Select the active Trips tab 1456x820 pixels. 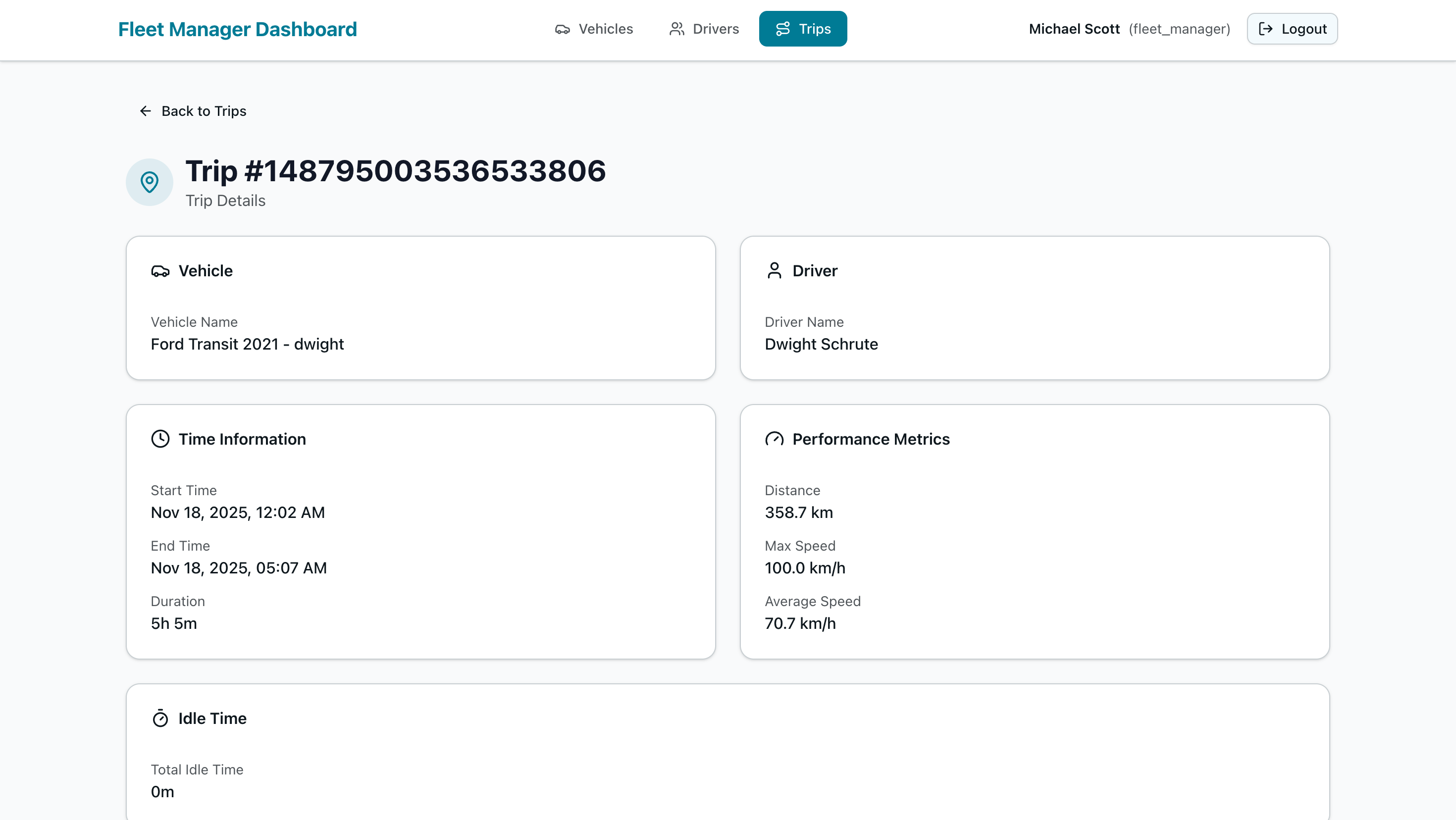(803, 29)
